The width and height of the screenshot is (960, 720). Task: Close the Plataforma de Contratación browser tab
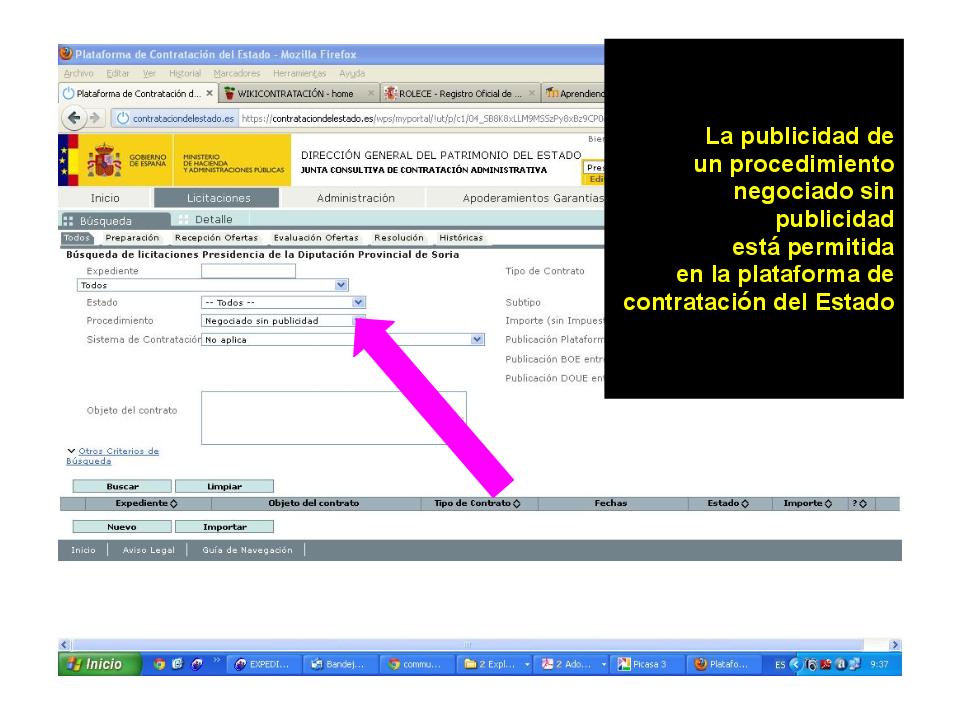click(x=209, y=94)
